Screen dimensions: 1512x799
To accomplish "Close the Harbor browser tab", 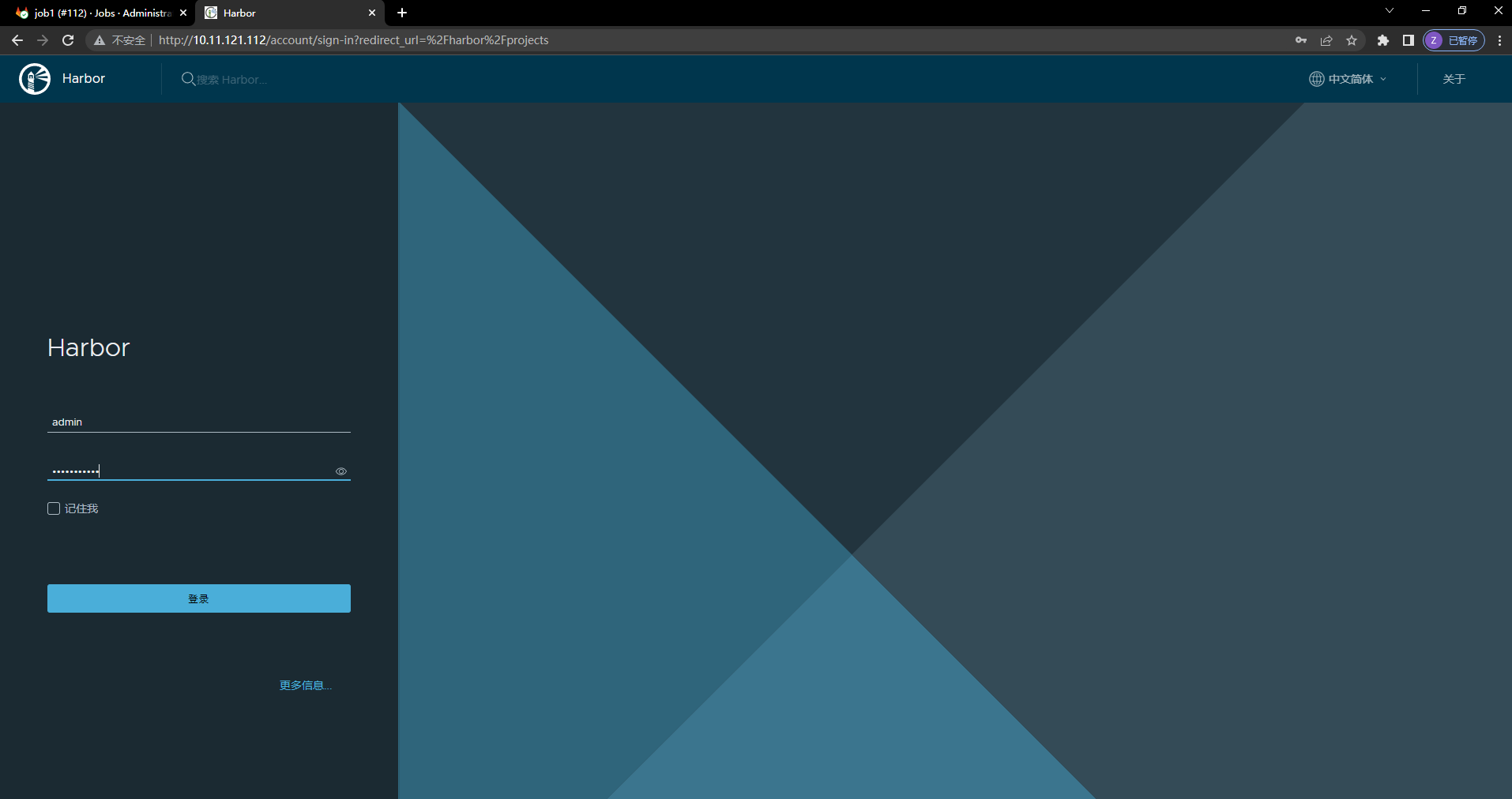I will 372,13.
